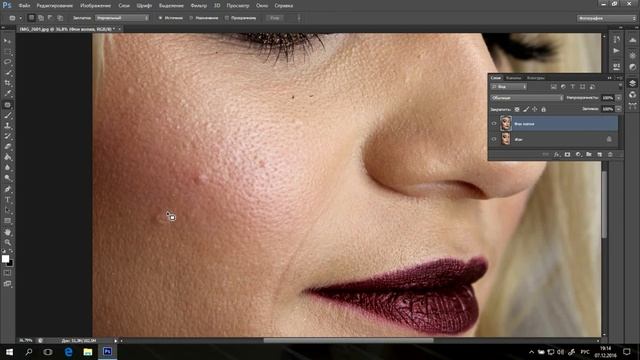Screen dimensions: 640x360
Task: Select the Type tool
Action: pyautogui.click(x=7, y=200)
